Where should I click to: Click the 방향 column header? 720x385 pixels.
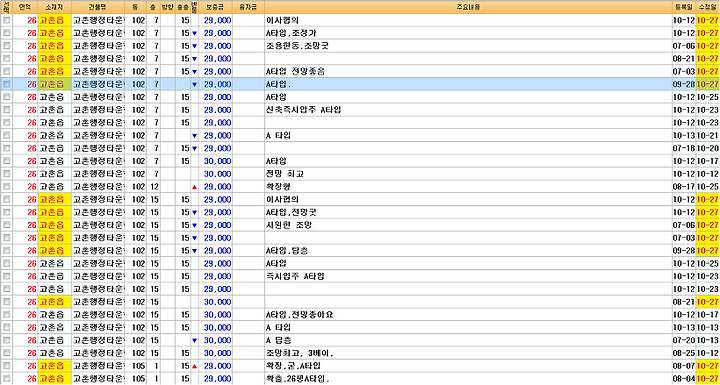tap(169, 7)
